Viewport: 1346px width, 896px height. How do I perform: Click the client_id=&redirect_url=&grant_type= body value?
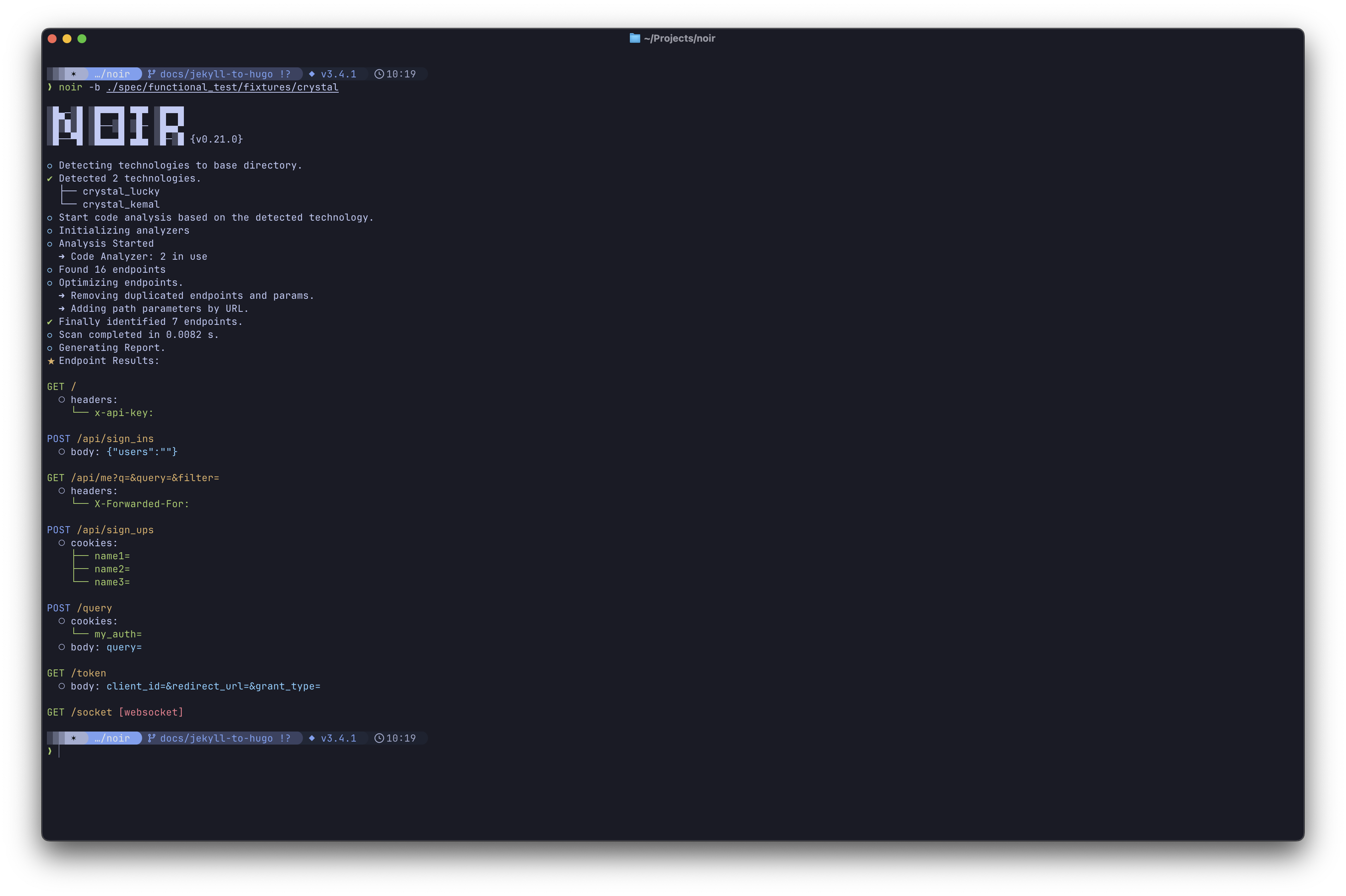coord(213,686)
